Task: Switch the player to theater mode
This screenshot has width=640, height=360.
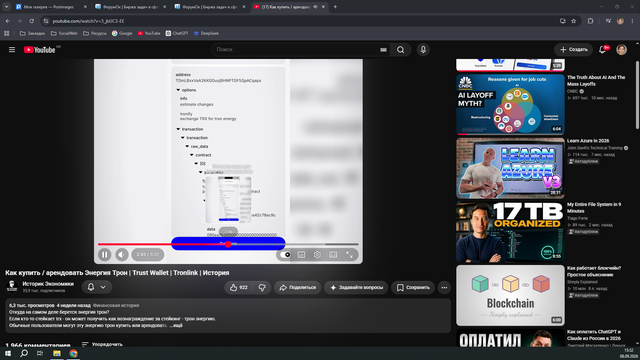Action: pos(333,255)
